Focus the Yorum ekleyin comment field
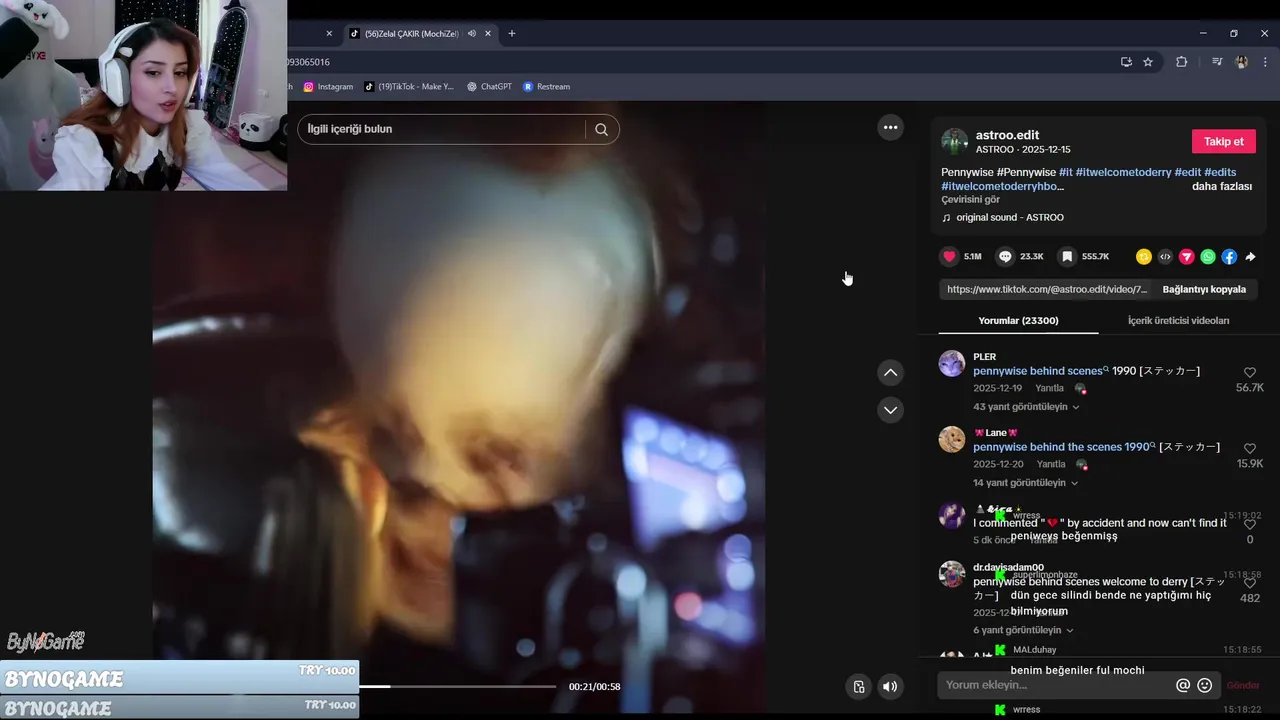 point(1056,685)
